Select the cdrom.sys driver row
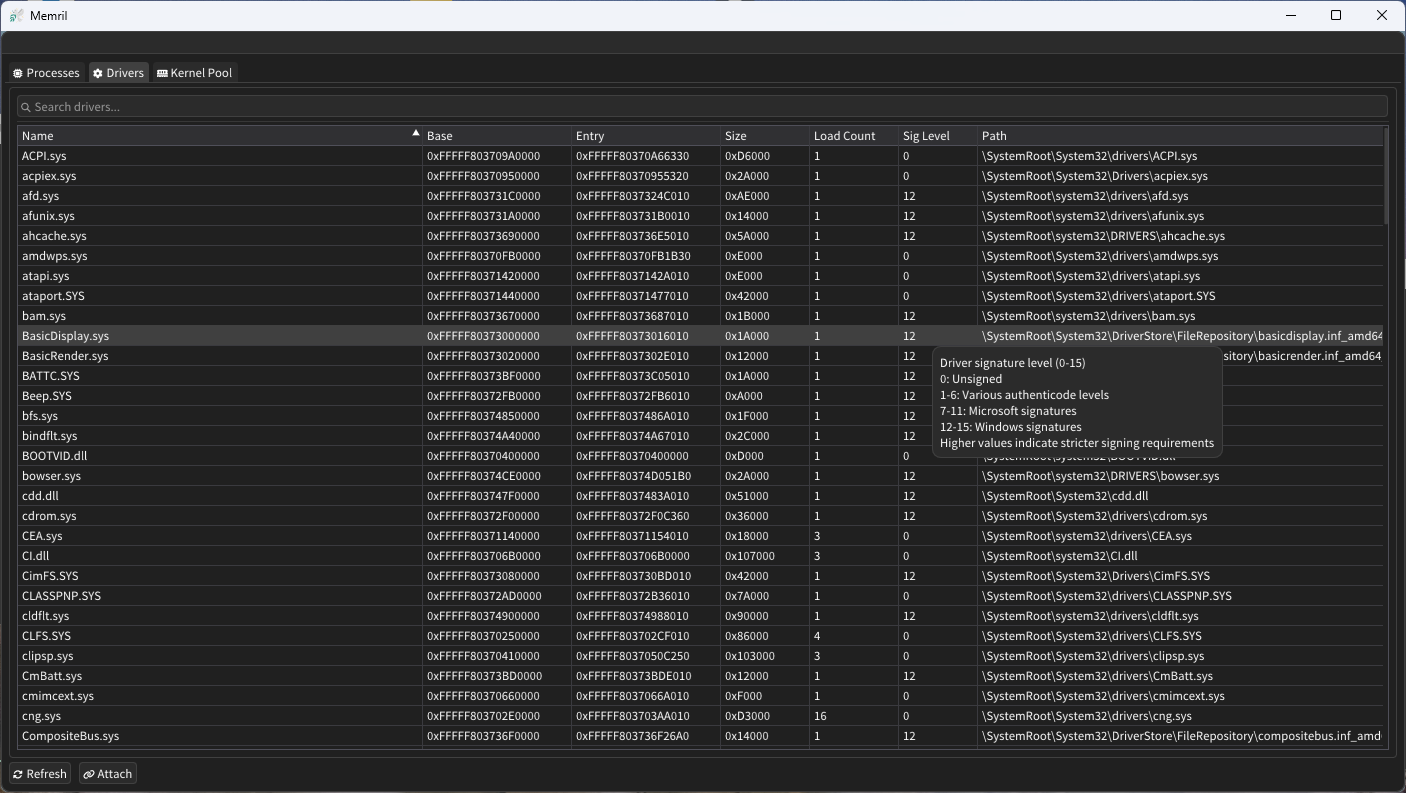Viewport: 1406px width, 793px height. (700, 516)
